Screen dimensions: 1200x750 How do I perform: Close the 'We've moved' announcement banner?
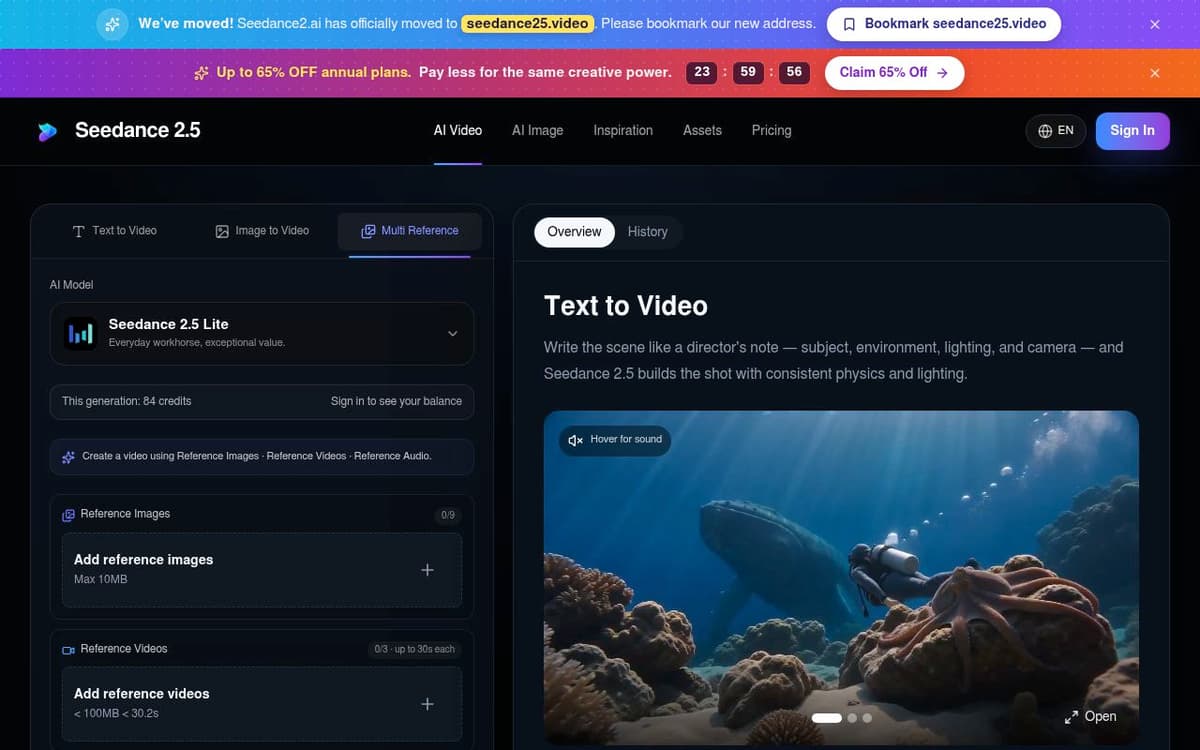pyautogui.click(x=1155, y=24)
